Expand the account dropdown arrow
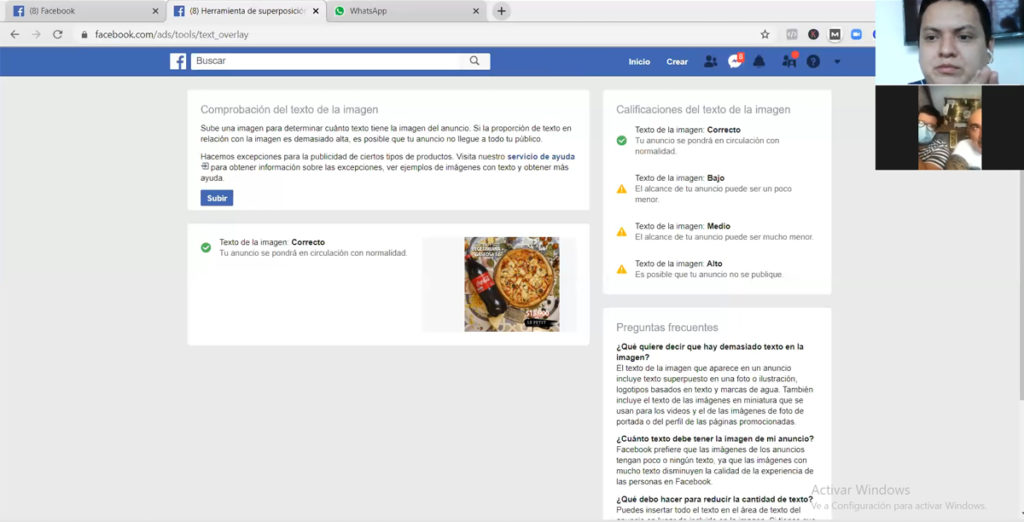 [837, 61]
